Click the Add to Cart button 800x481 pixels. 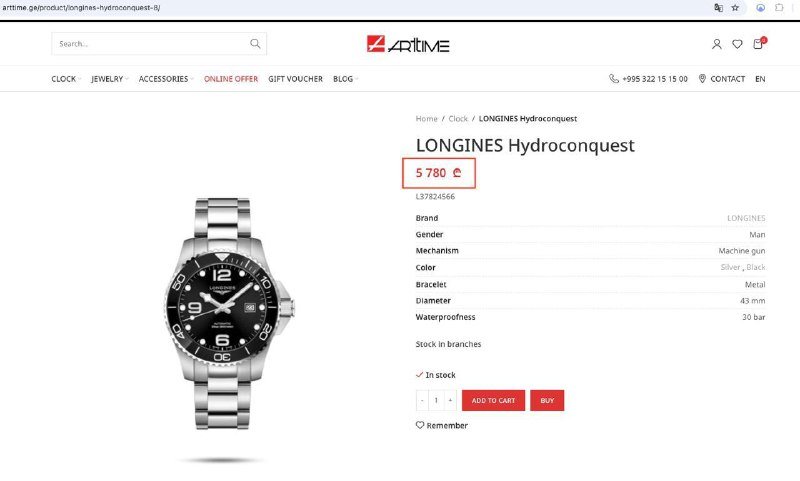tap(493, 400)
